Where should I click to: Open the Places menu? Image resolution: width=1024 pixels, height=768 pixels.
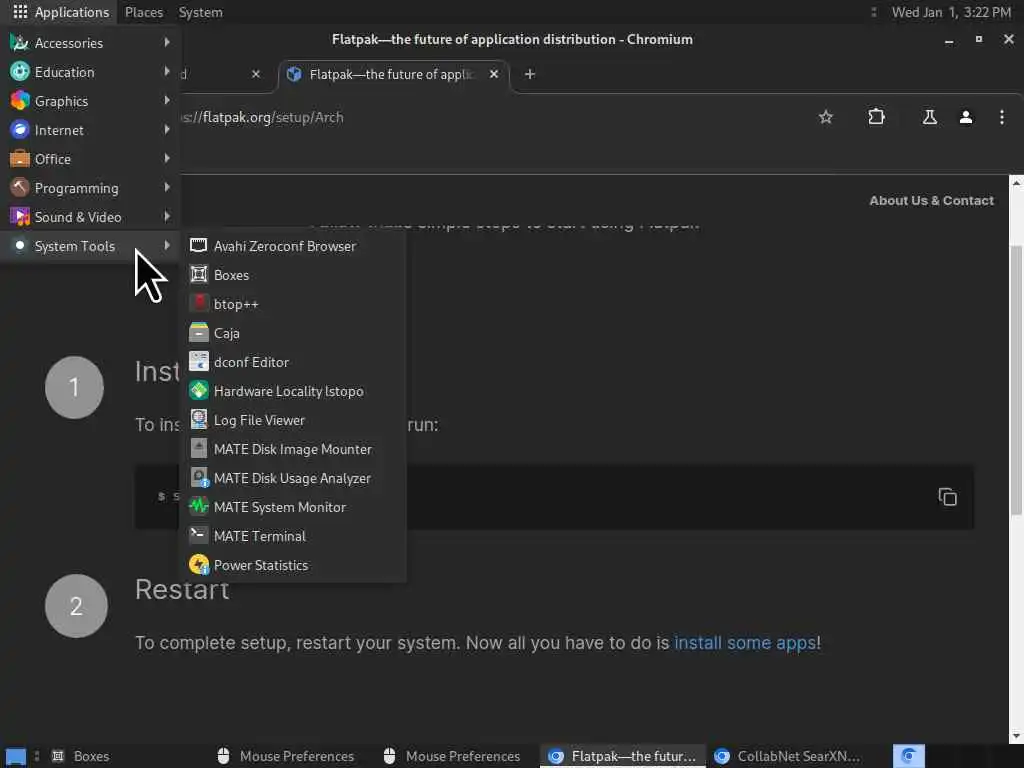pos(144,12)
